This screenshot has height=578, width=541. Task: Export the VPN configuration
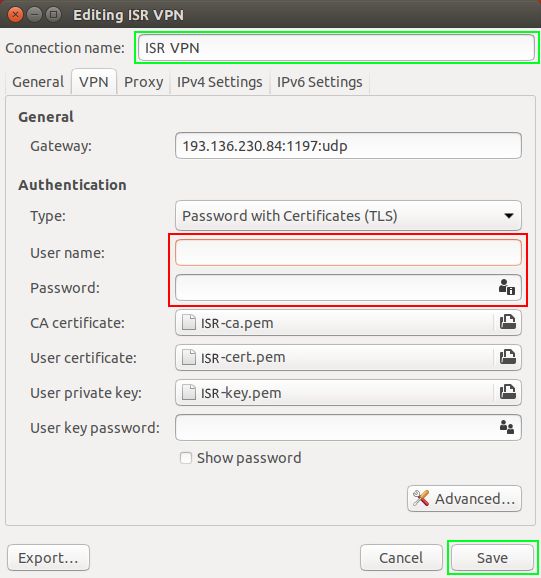48,557
